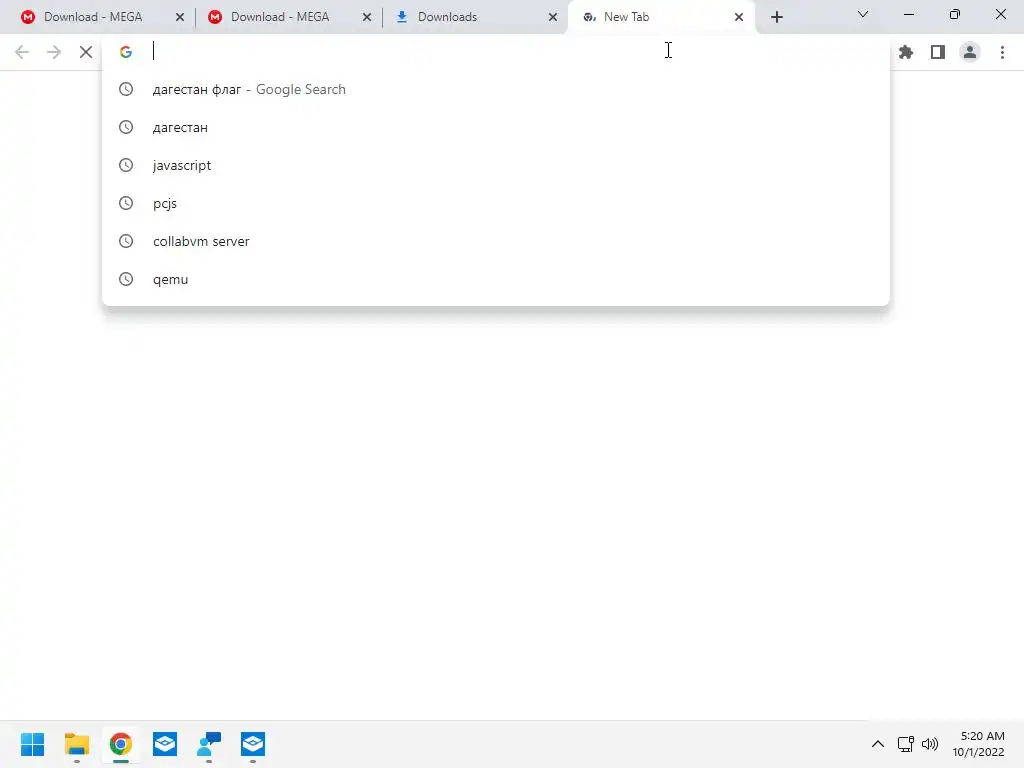Open Chrome three-dot menu
The image size is (1024, 768).
tap(1002, 52)
